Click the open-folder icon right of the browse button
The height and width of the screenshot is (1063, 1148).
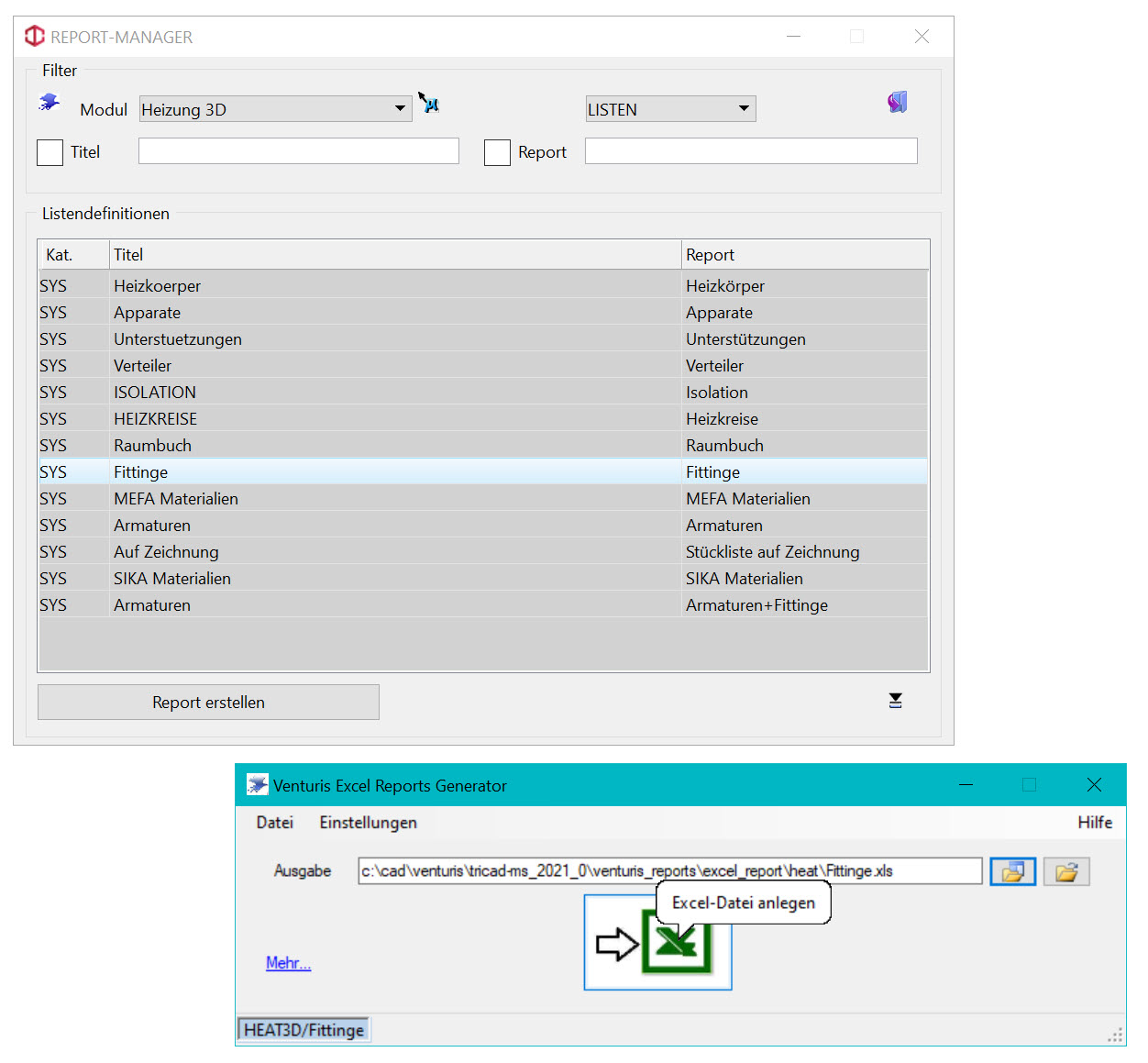click(1066, 870)
